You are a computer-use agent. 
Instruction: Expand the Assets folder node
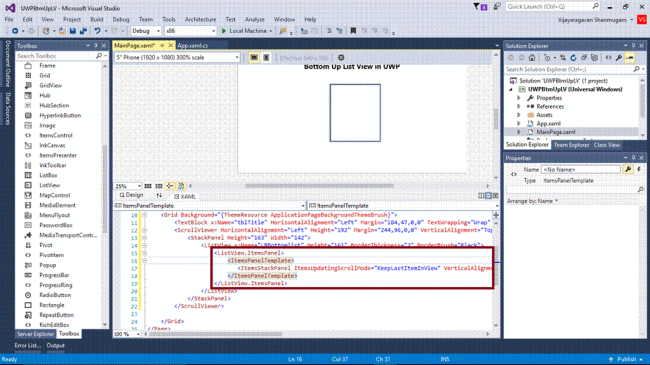coord(519,115)
